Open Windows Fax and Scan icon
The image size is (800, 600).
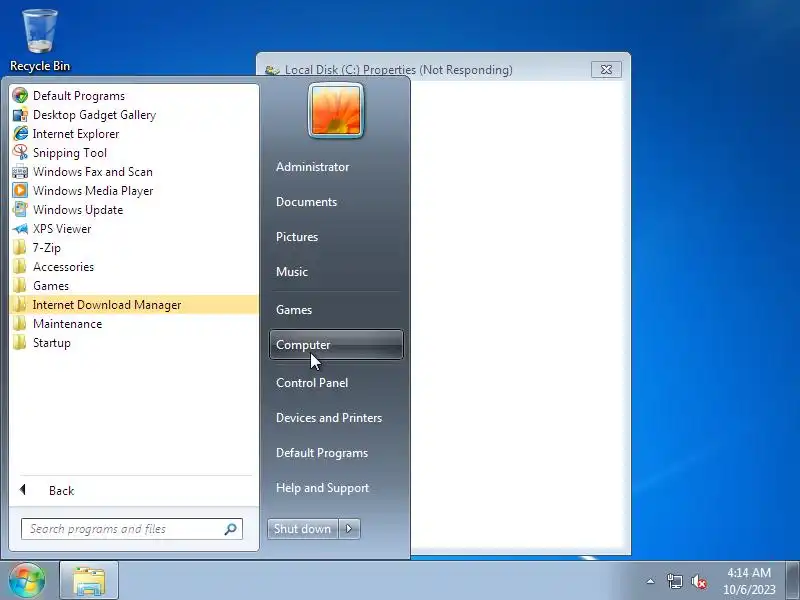click(x=20, y=172)
